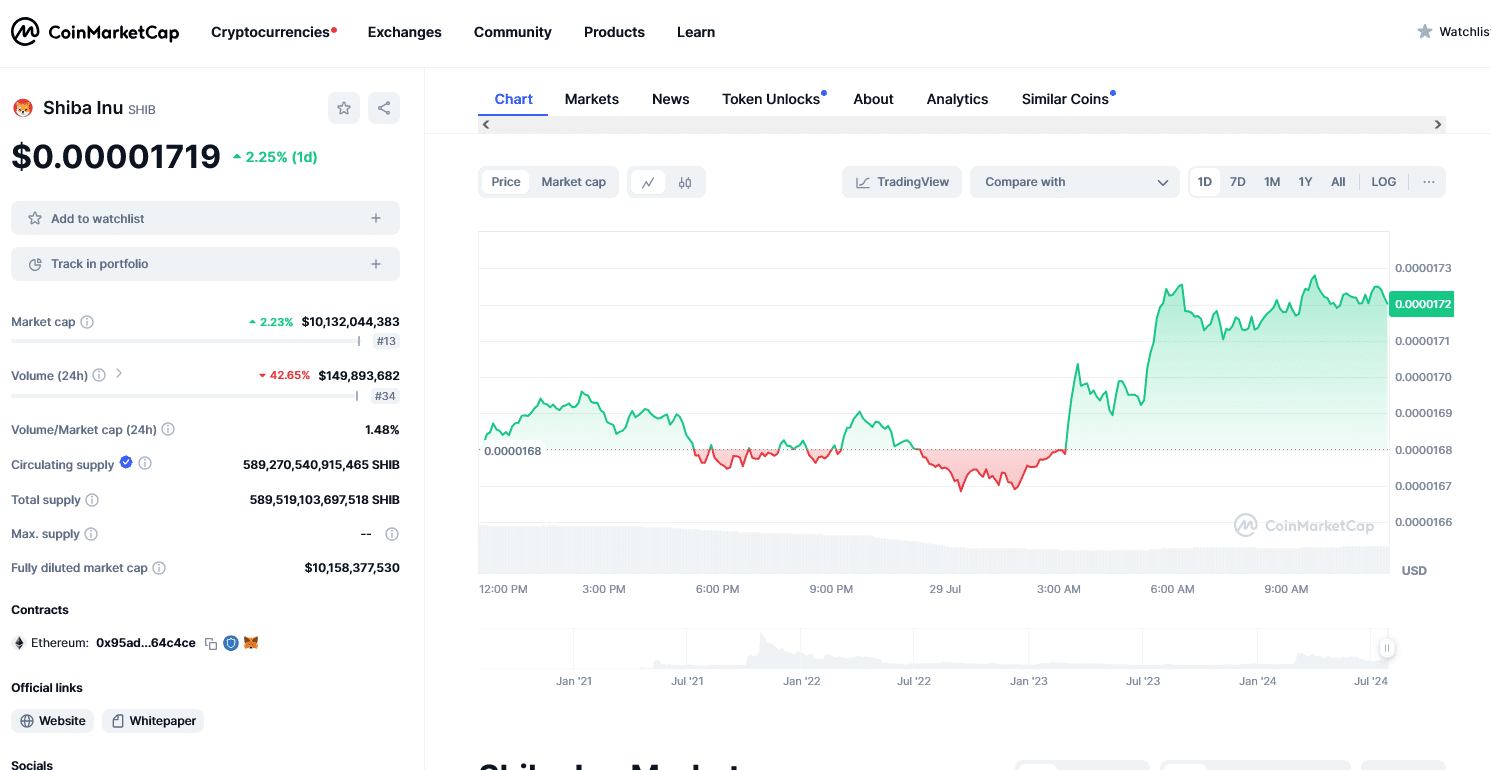This screenshot has width=1491, height=770.
Task: Switch to the News tab
Action: (x=671, y=99)
